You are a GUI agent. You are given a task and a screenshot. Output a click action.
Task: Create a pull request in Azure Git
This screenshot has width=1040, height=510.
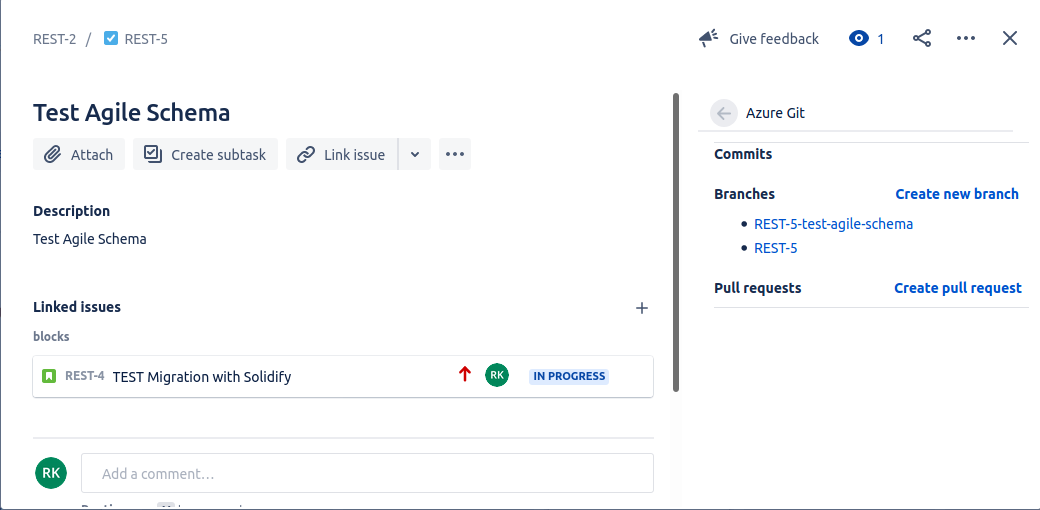(x=958, y=288)
